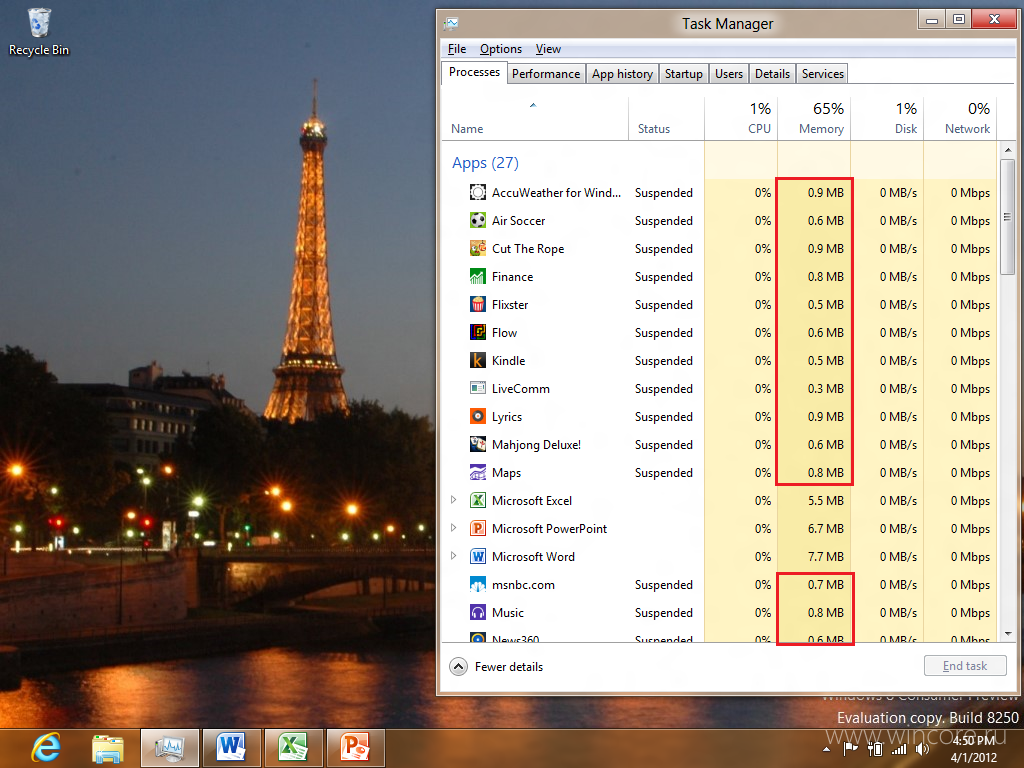Image resolution: width=1024 pixels, height=768 pixels.
Task: Click the volume speaker tray icon
Action: coord(923,749)
